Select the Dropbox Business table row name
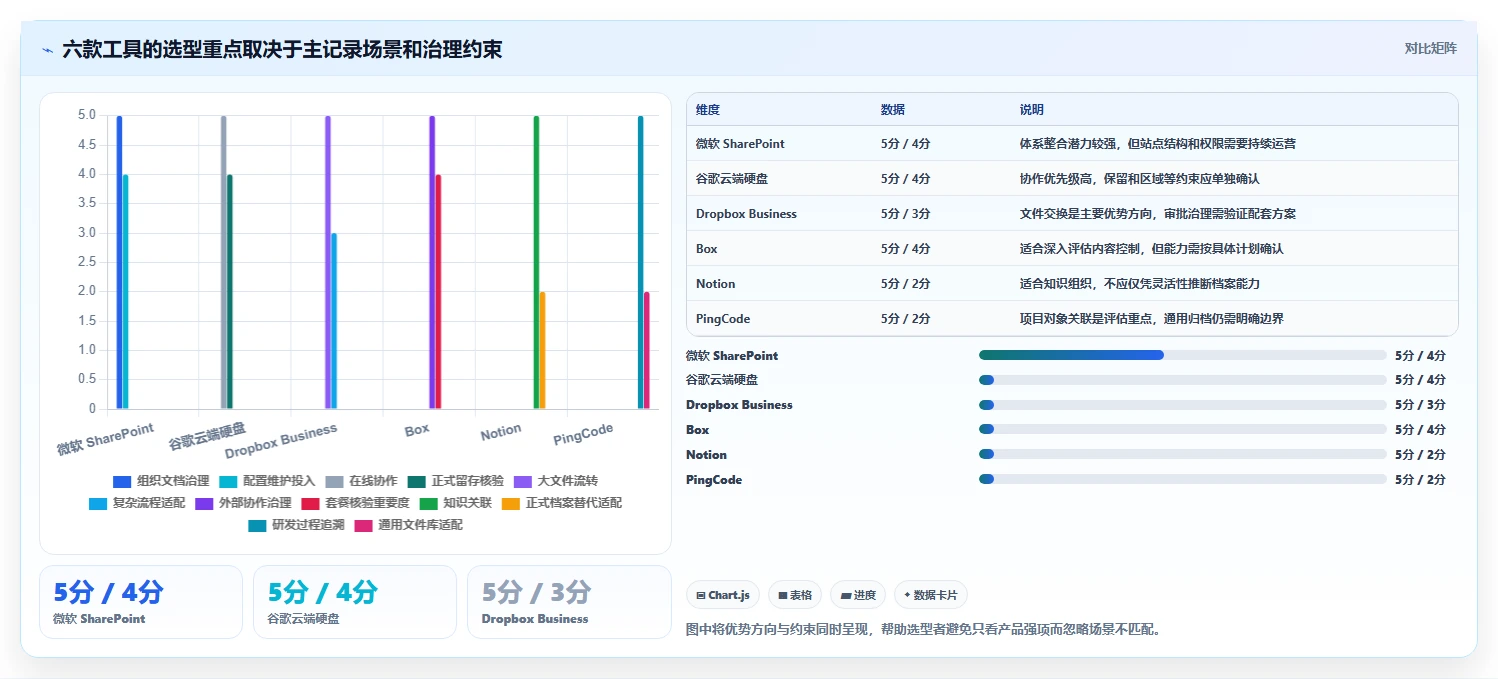Viewport: 1498px width, 679px height. click(746, 214)
